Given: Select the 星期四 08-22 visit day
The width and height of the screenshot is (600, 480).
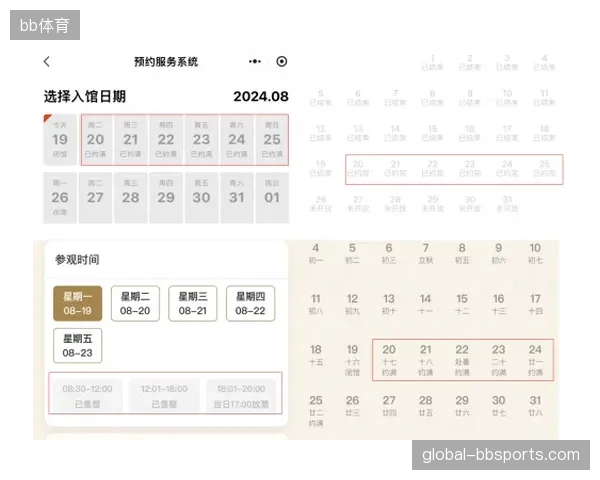Looking at the screenshot, I should click(x=250, y=303).
